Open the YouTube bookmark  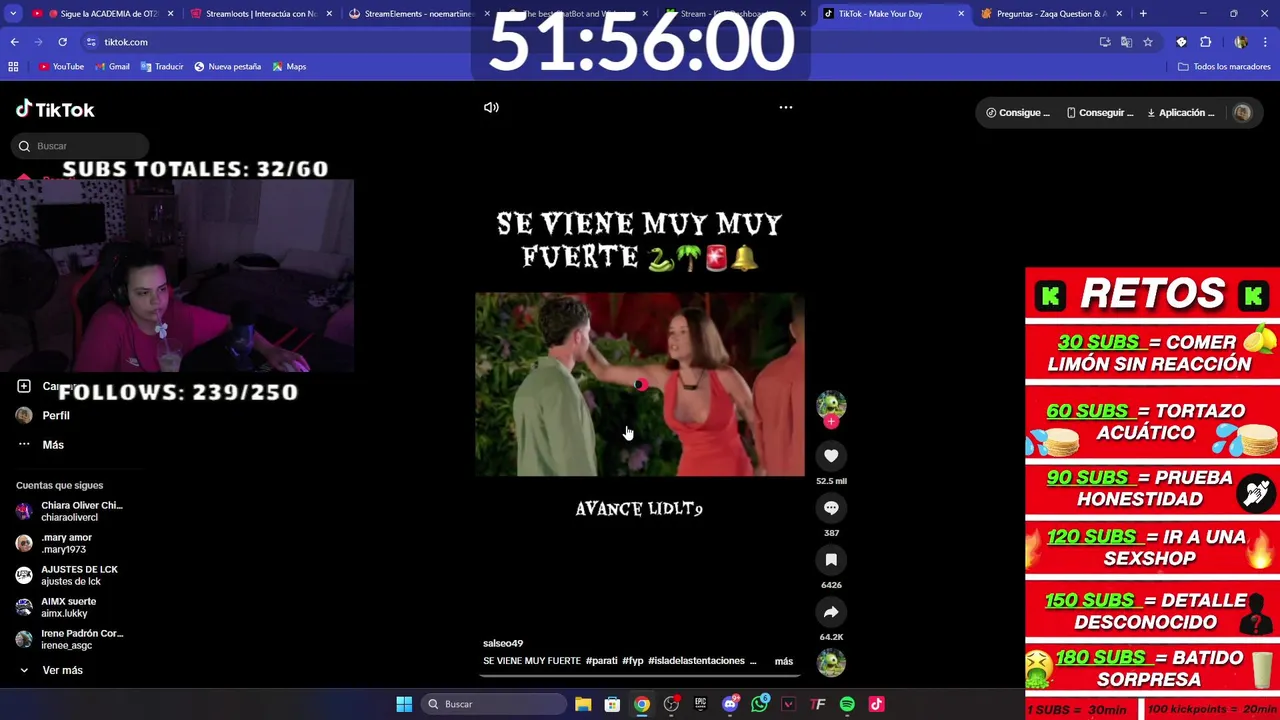[61, 67]
